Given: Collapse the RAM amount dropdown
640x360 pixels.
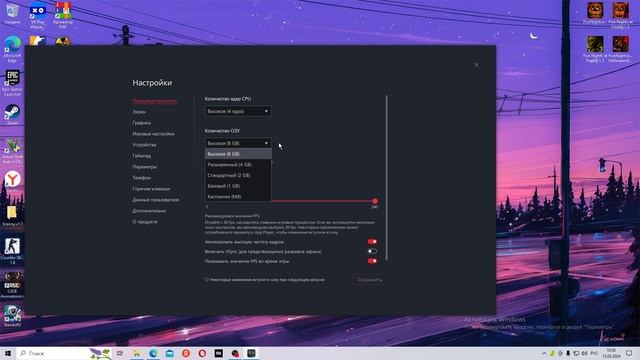Looking at the screenshot, I should coord(238,143).
